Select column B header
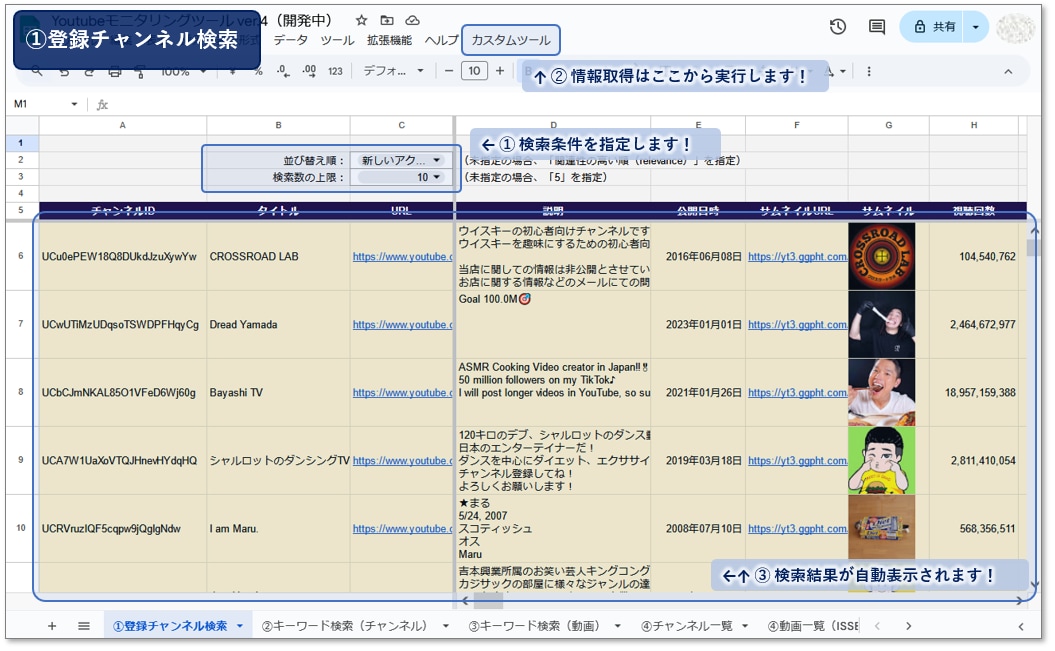1055x651 pixels. [x=279, y=125]
